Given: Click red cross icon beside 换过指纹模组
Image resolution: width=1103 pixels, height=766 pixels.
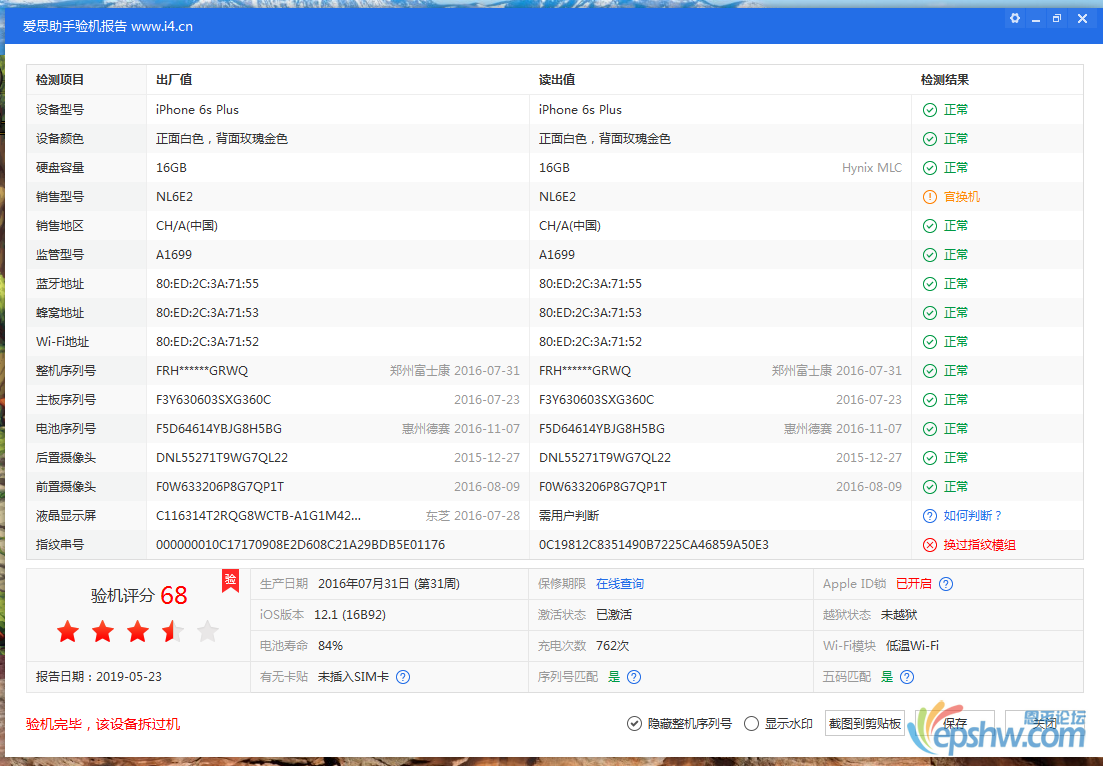Looking at the screenshot, I should [x=930, y=545].
